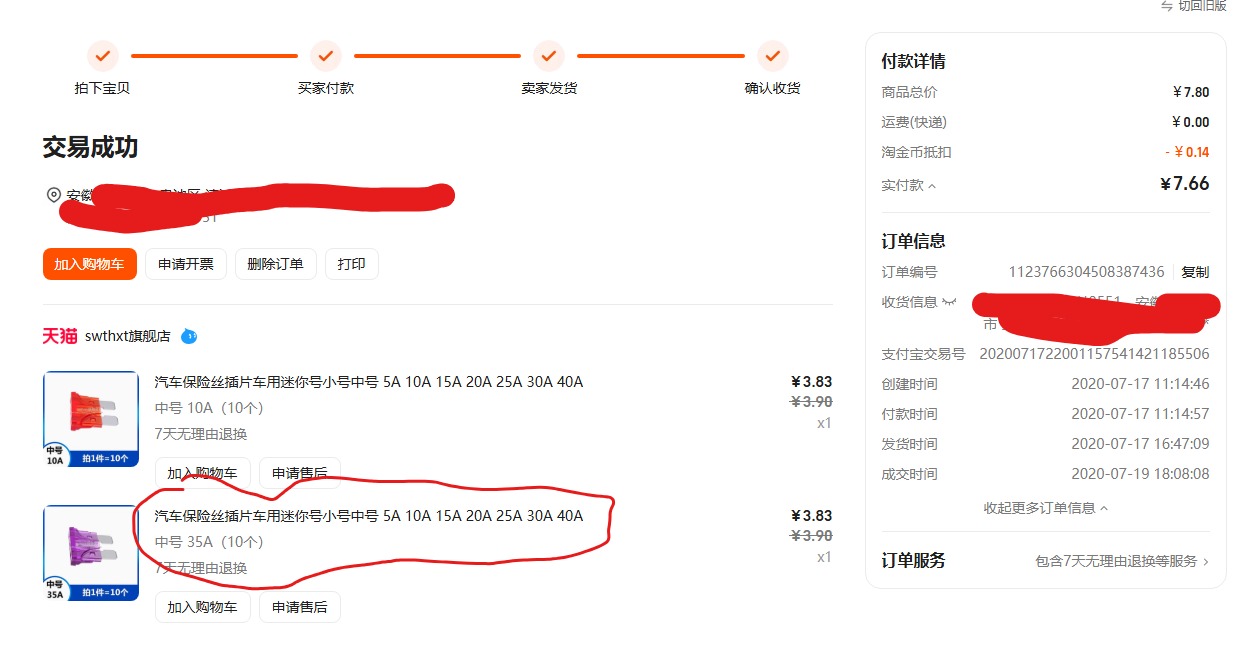Screen dimensions: 1244x646
Task: Click the 卖家发货 checkmark icon
Action: tap(548, 56)
